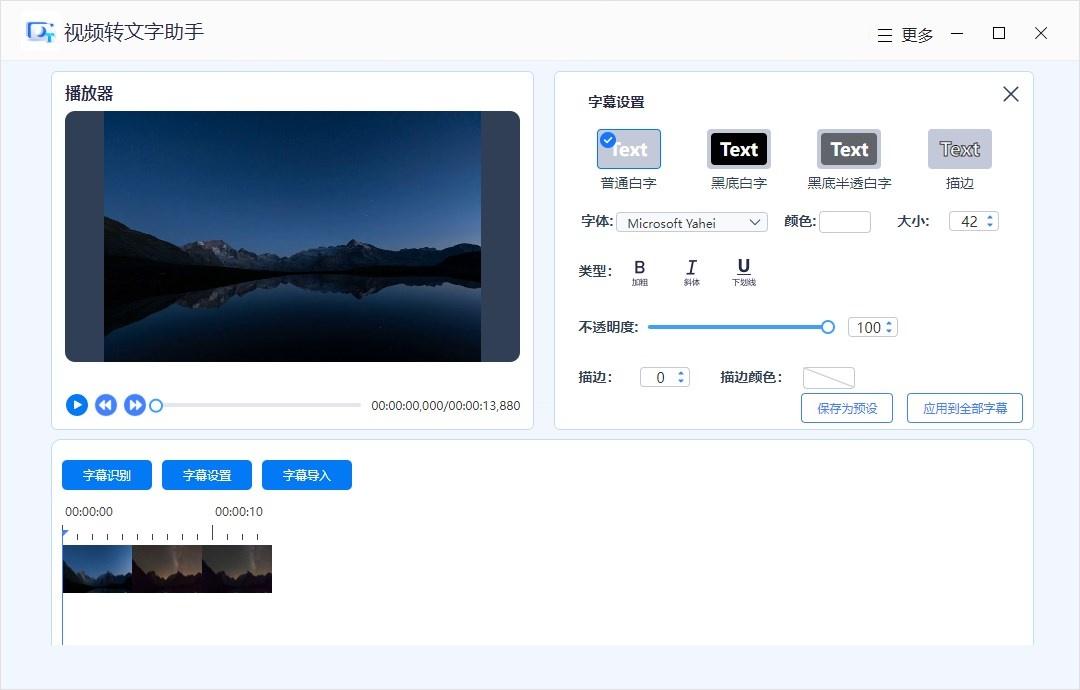Select the 黑底白字 subtitle style
This screenshot has height=690, width=1080.
pyautogui.click(x=739, y=149)
